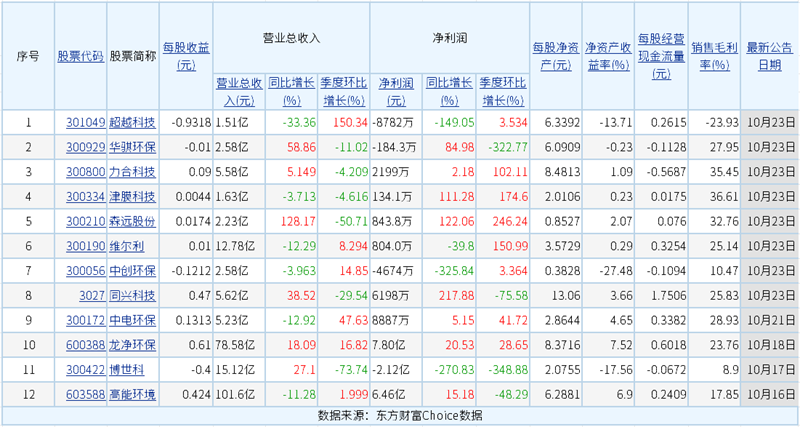
Task: Click stock code 300172
Action: click(x=85, y=320)
